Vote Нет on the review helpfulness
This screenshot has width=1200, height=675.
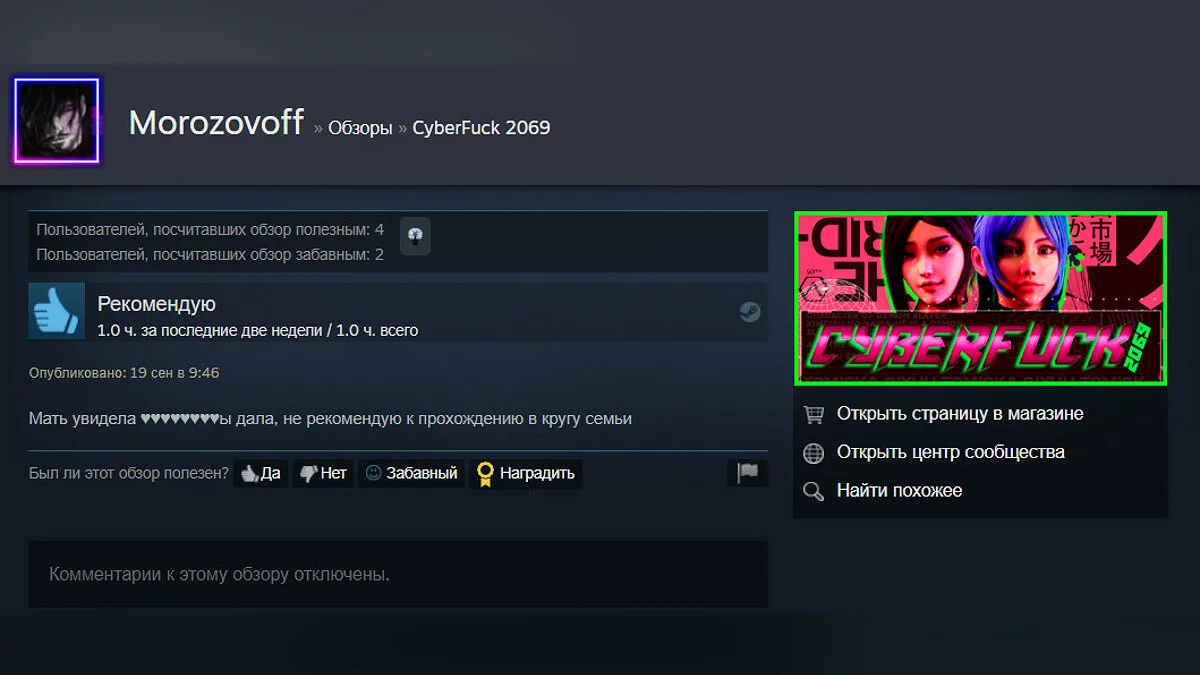[x=323, y=473]
